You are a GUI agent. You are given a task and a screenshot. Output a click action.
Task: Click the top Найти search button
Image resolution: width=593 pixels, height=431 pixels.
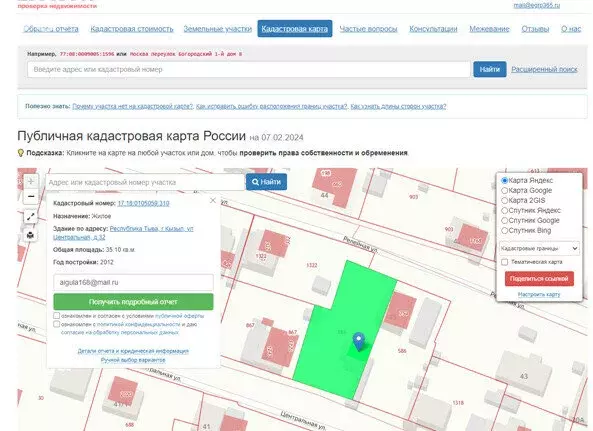[x=490, y=69]
